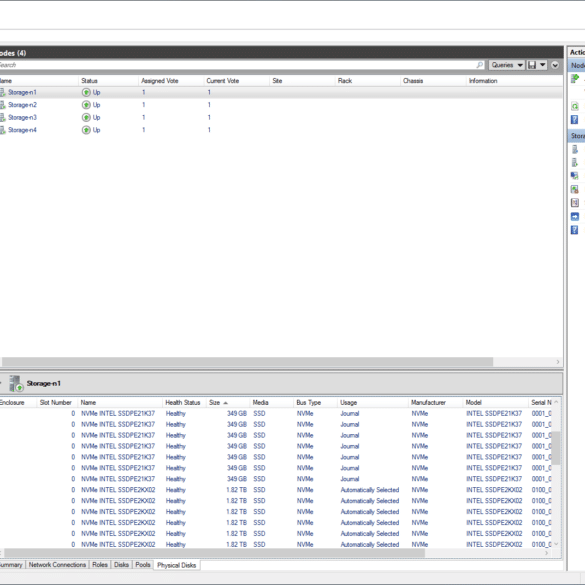585x585 pixels.
Task: Open Help icon under Nodes actions section
Action: 575,120
